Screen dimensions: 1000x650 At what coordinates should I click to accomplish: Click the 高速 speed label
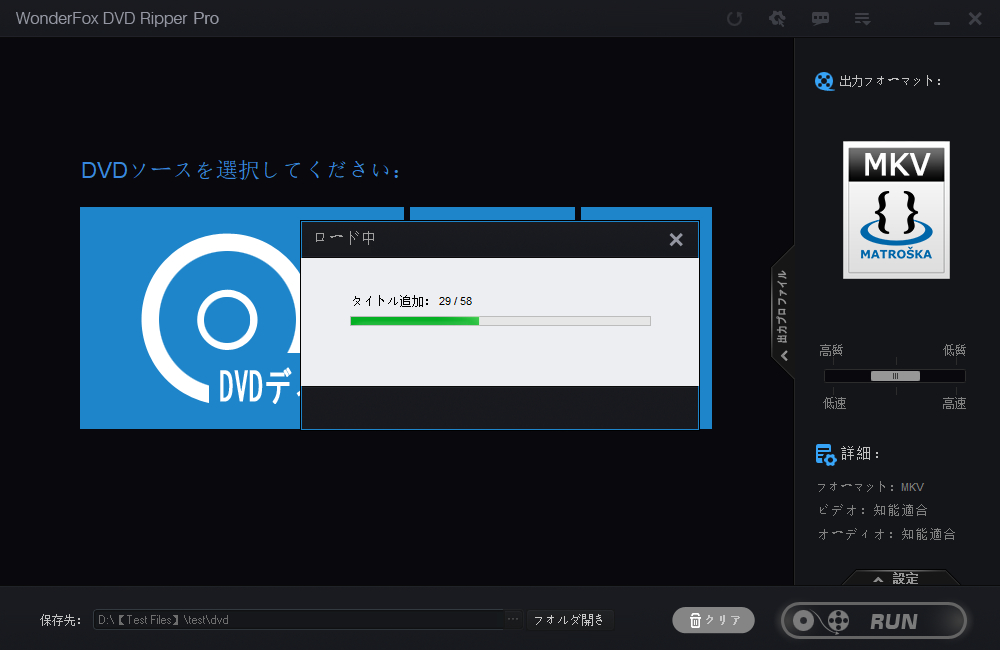[x=954, y=403]
